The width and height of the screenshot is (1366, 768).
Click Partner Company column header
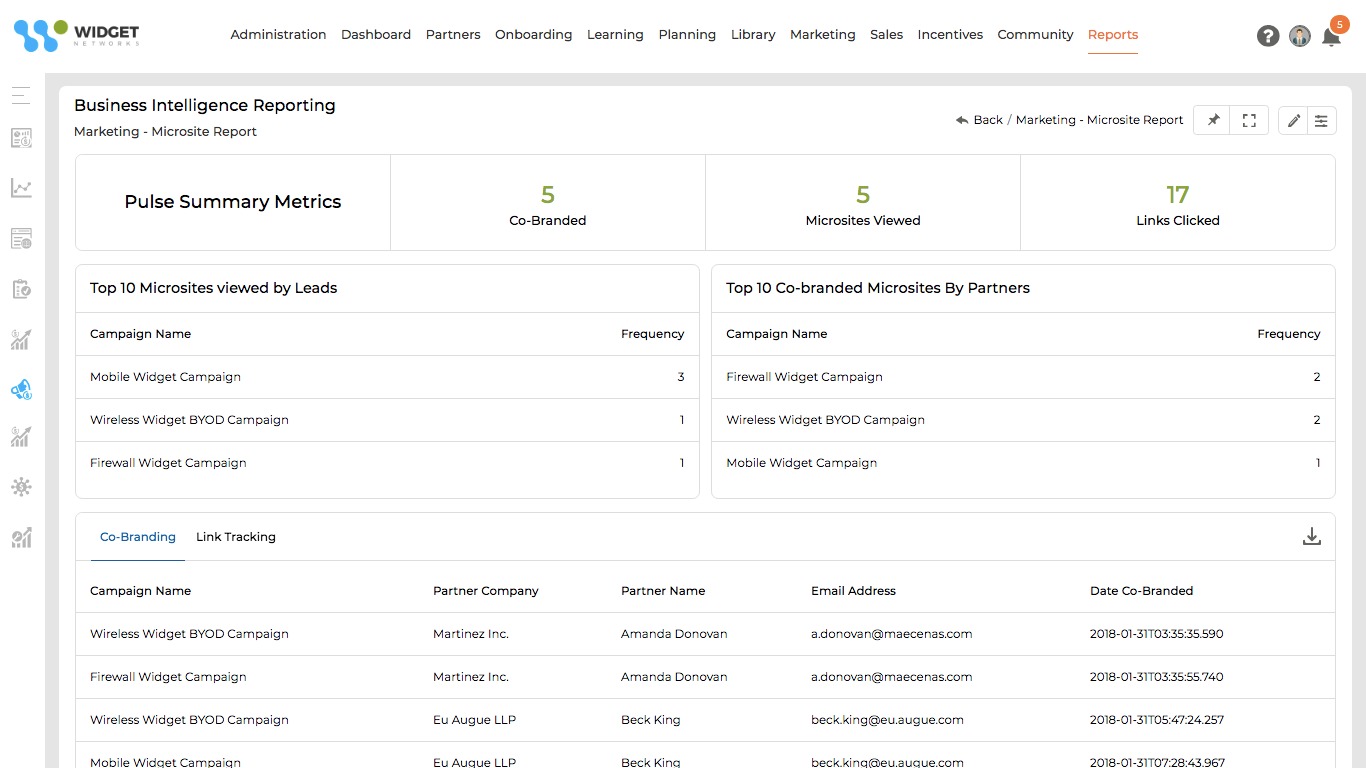486,591
